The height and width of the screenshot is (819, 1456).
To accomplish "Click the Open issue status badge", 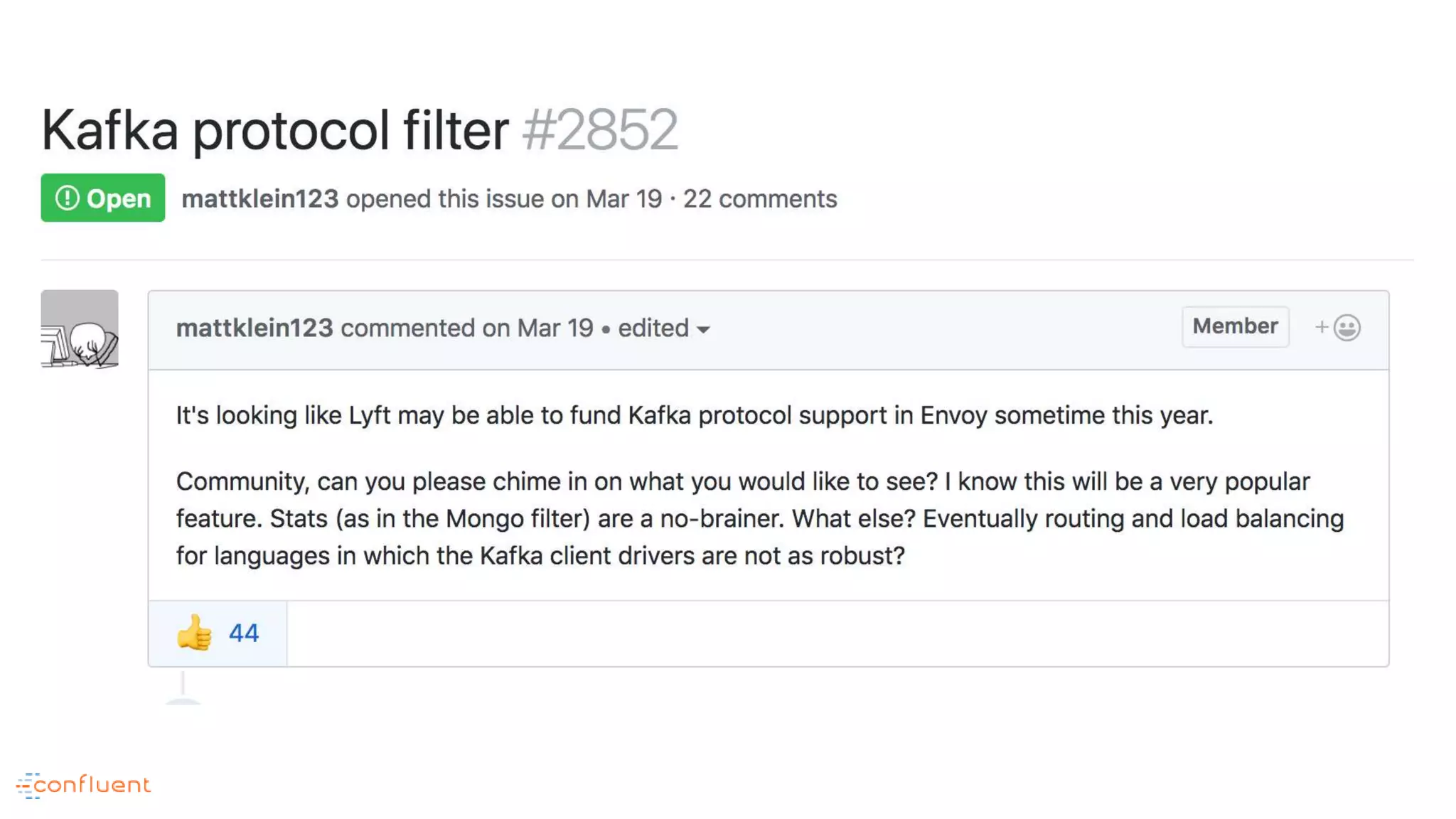I will 103,198.
